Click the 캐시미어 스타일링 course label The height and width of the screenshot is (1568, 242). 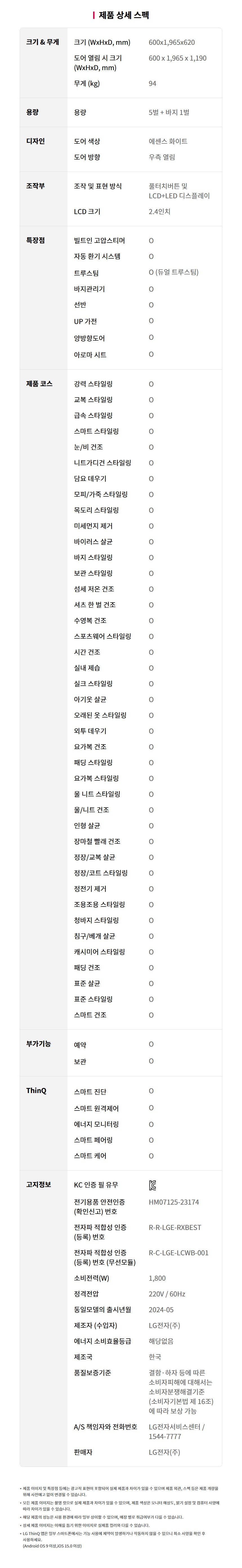click(x=99, y=952)
